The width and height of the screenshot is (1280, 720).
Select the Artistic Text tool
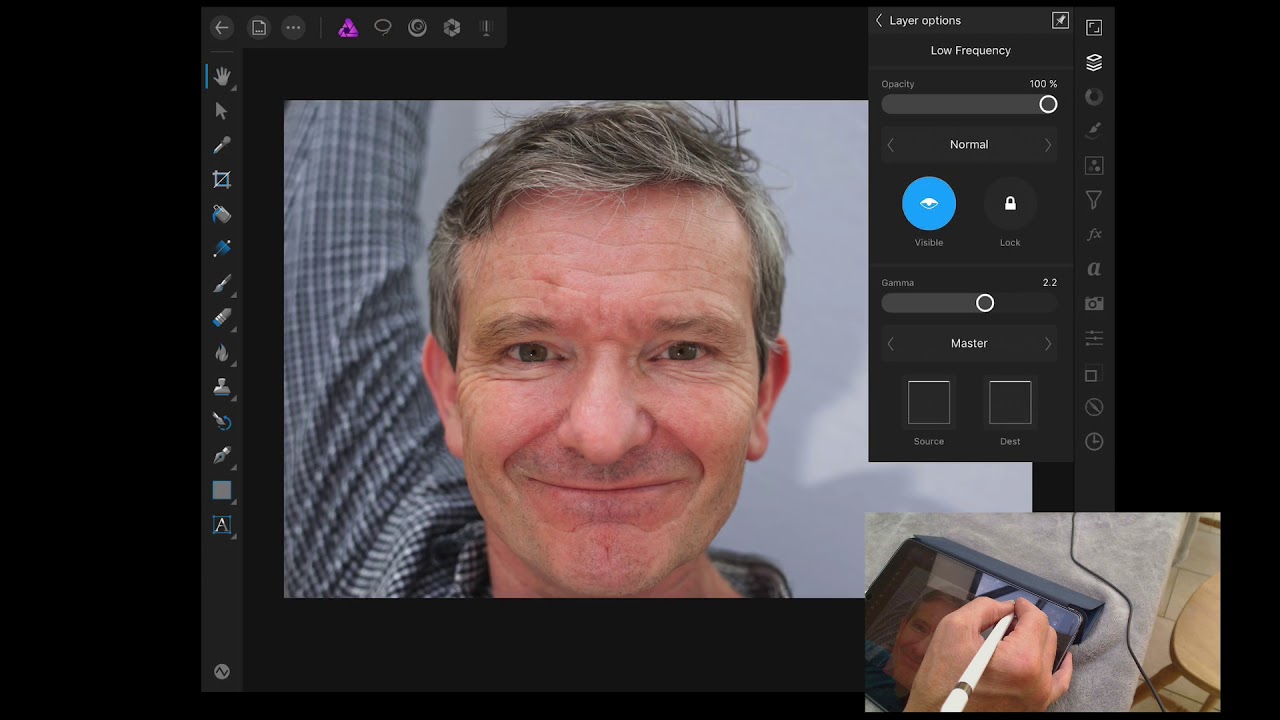[x=222, y=525]
